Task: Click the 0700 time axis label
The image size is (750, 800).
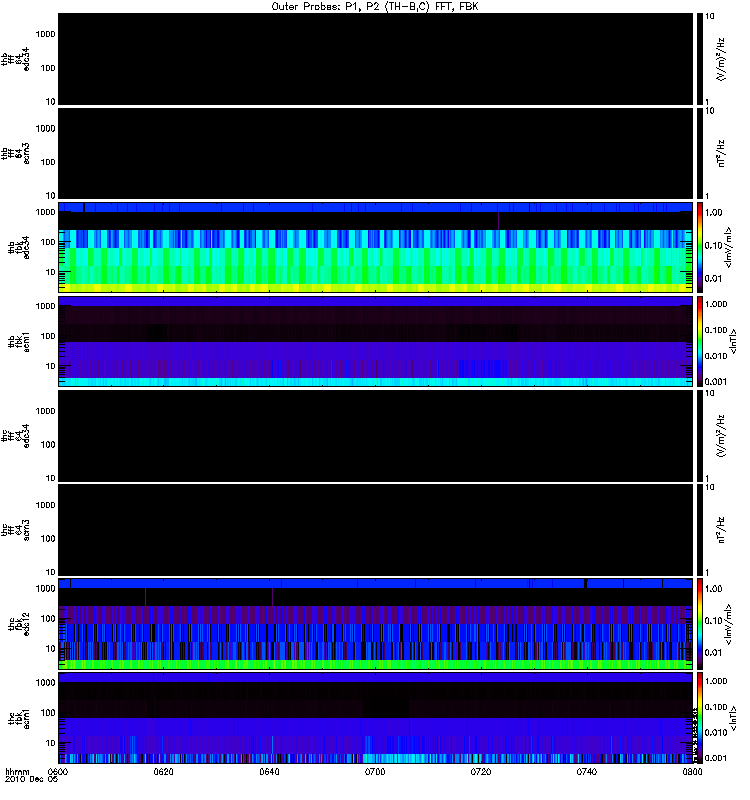Action: tap(375, 771)
